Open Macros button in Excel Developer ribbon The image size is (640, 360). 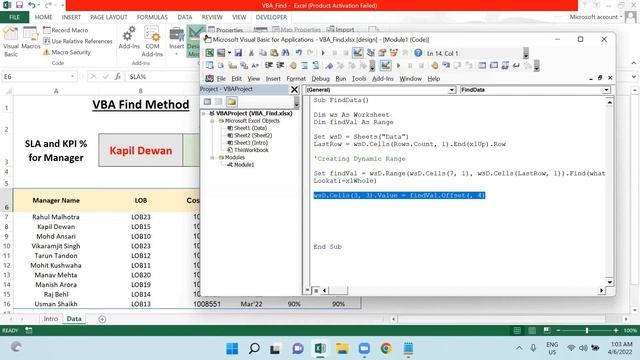pyautogui.click(x=31, y=38)
